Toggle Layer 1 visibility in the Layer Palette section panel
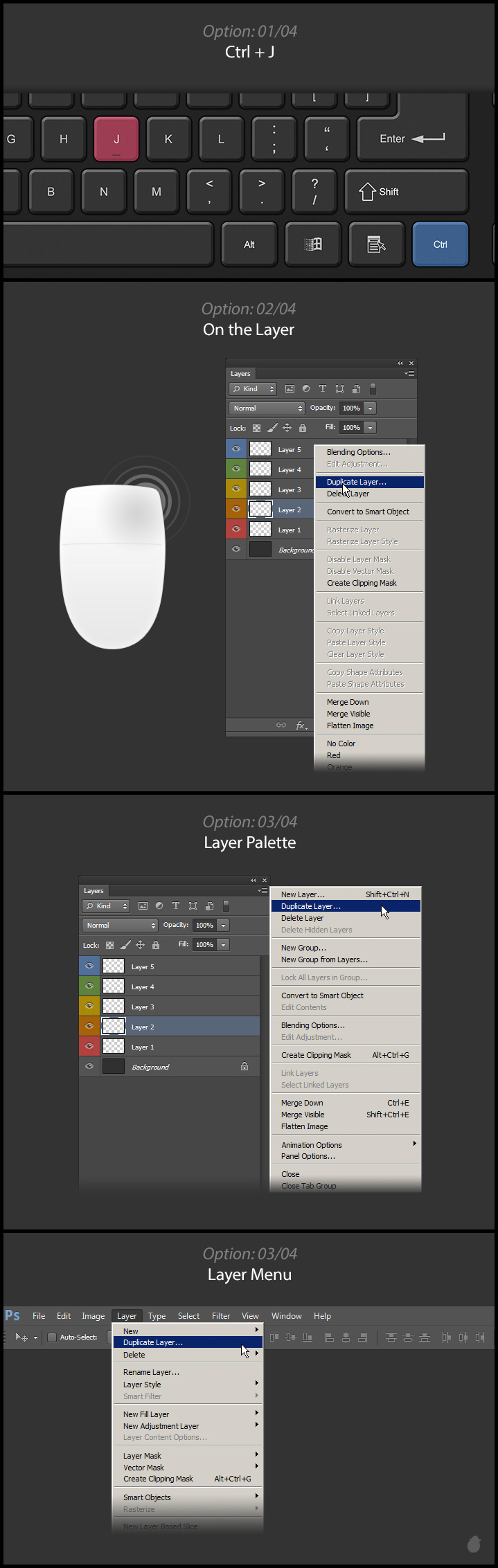This screenshot has height=1568, width=498. [x=89, y=1047]
